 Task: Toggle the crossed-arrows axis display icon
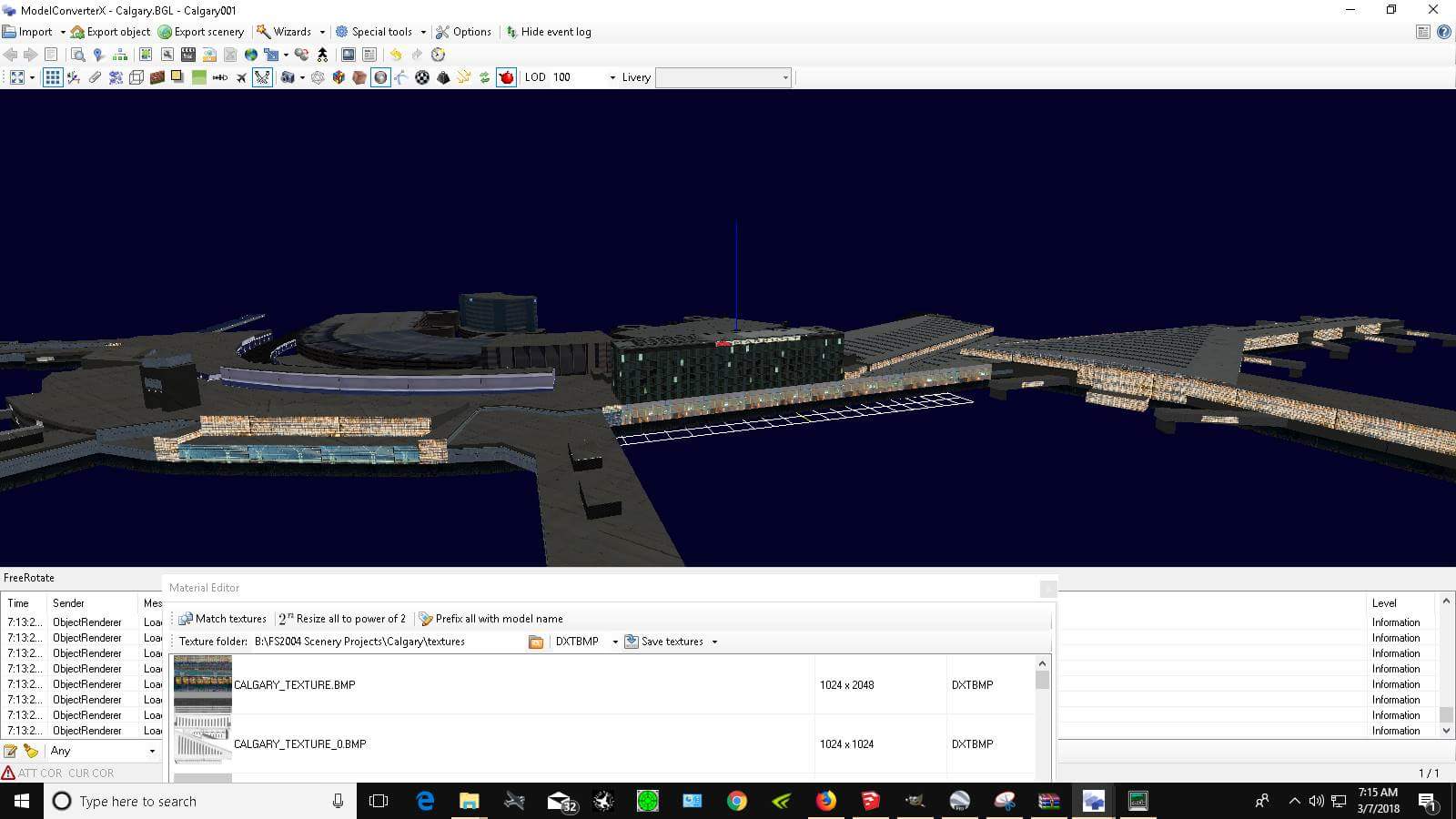coord(262,77)
